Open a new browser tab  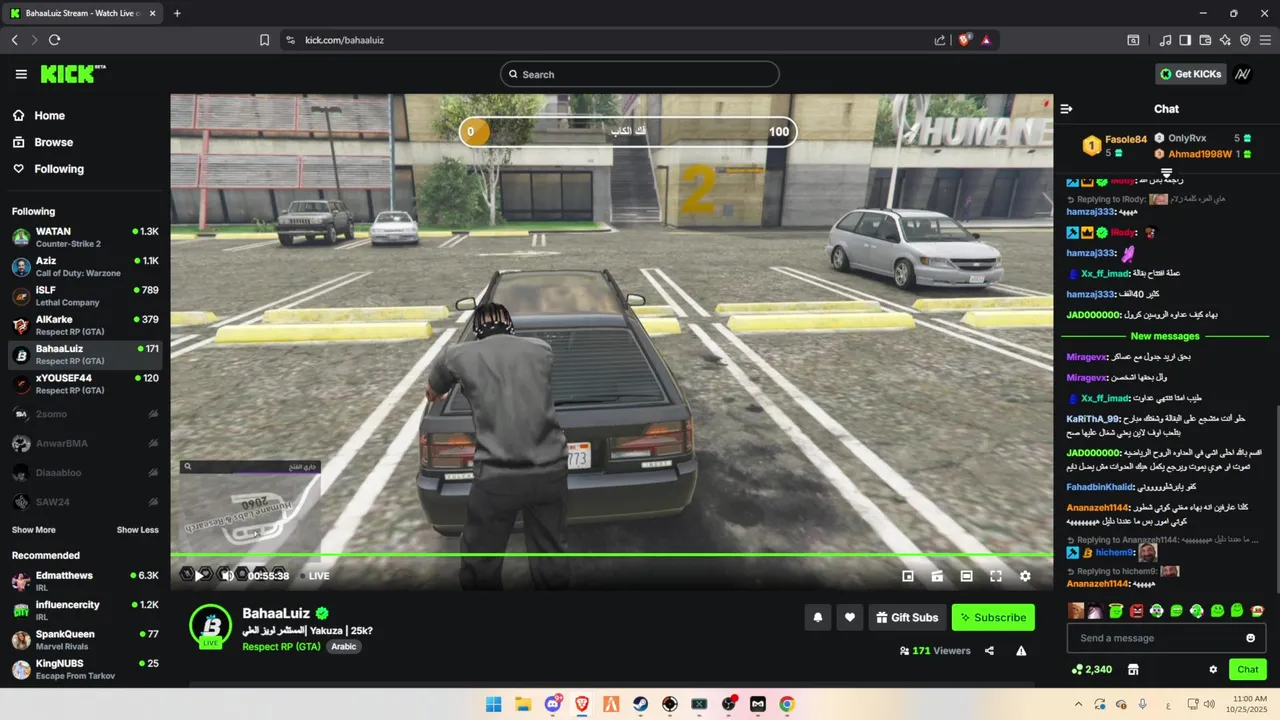coord(177,13)
